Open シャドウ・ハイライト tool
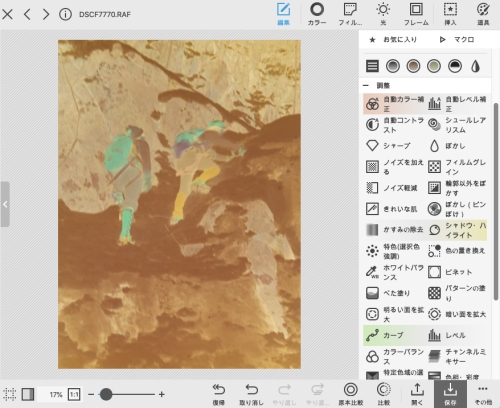This screenshot has width=500, height=408. click(457, 230)
